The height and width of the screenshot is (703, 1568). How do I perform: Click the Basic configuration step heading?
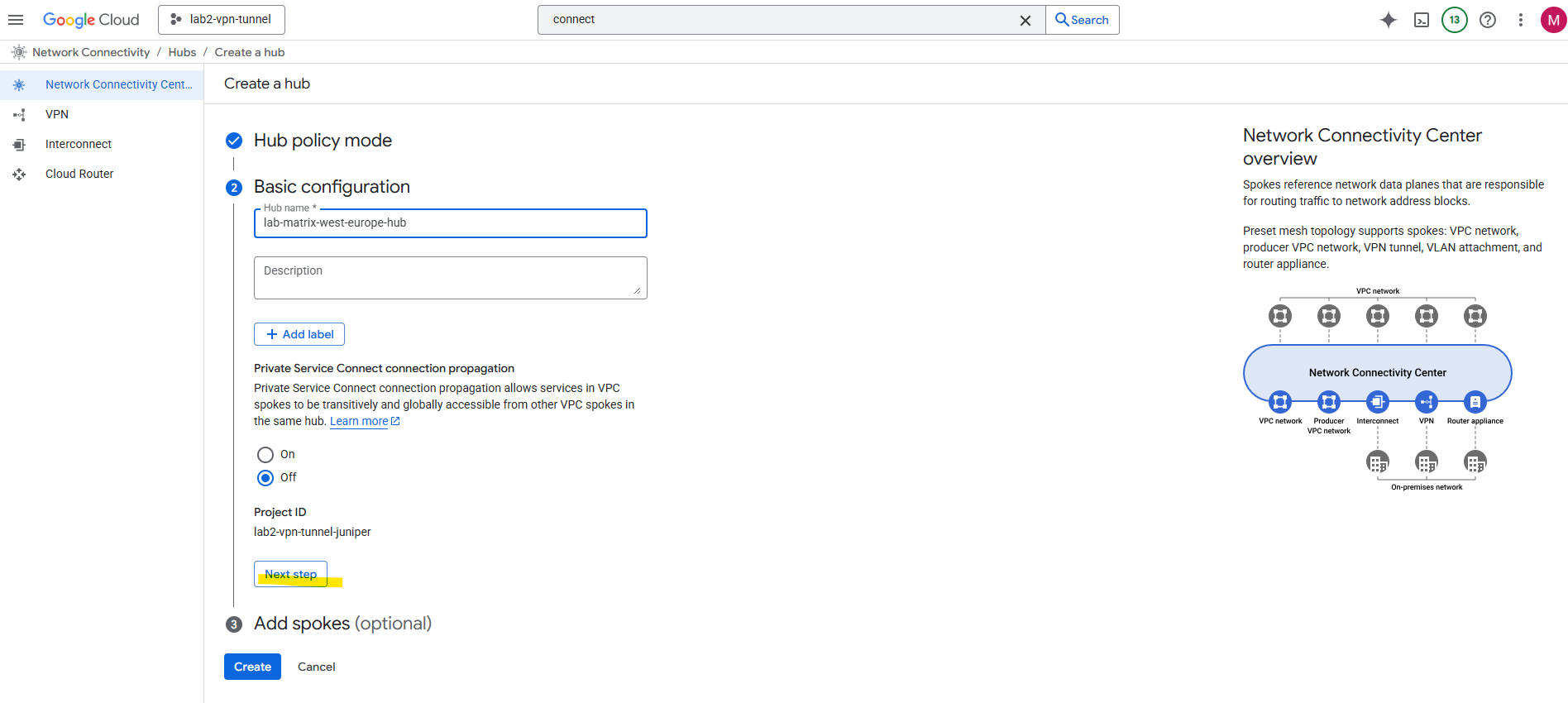pos(332,187)
